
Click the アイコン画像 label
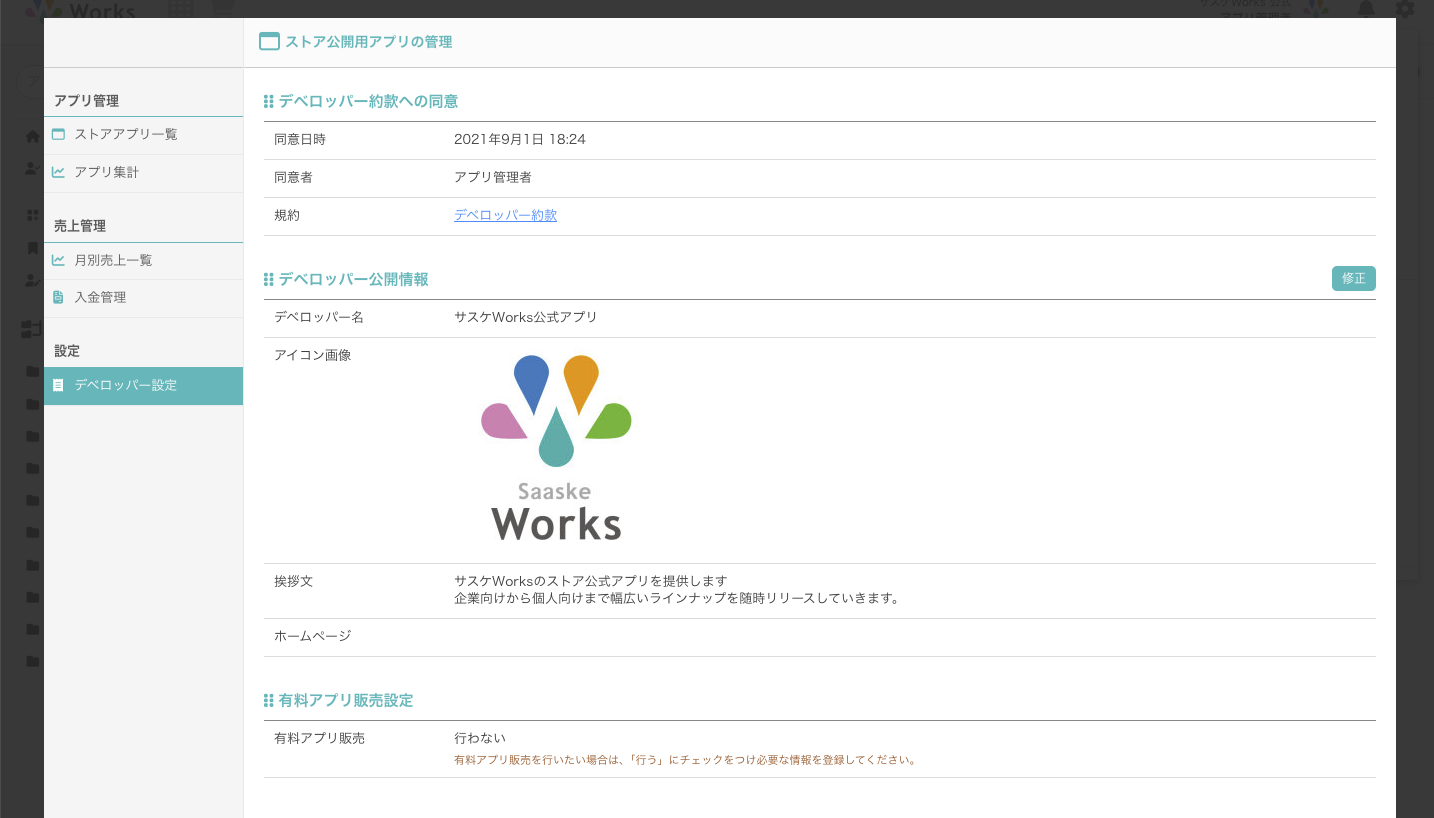pyautogui.click(x=313, y=355)
